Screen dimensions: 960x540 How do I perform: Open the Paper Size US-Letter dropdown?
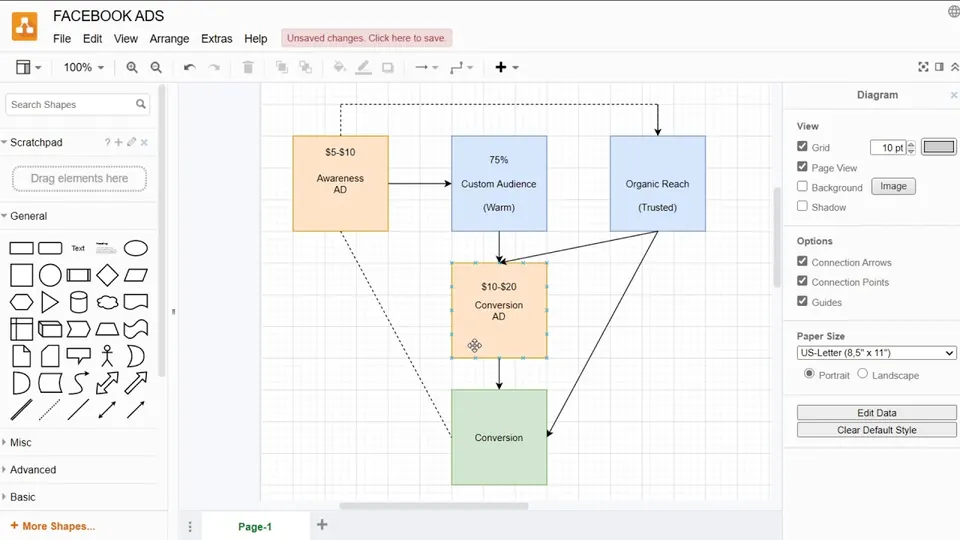877,353
